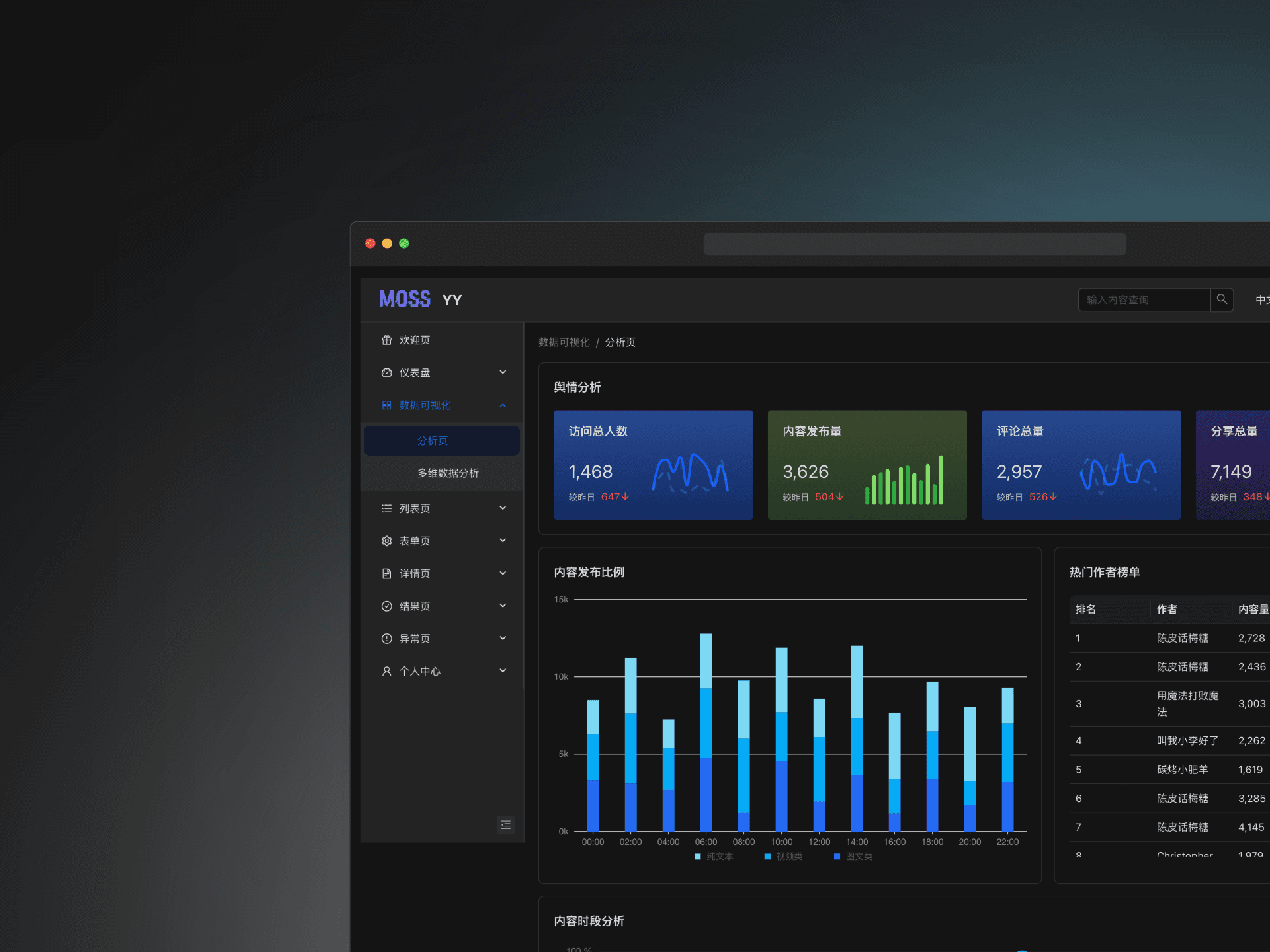This screenshot has width=1270, height=952.
Task: Click the 分析页 breadcrumb
Action: [x=620, y=342]
